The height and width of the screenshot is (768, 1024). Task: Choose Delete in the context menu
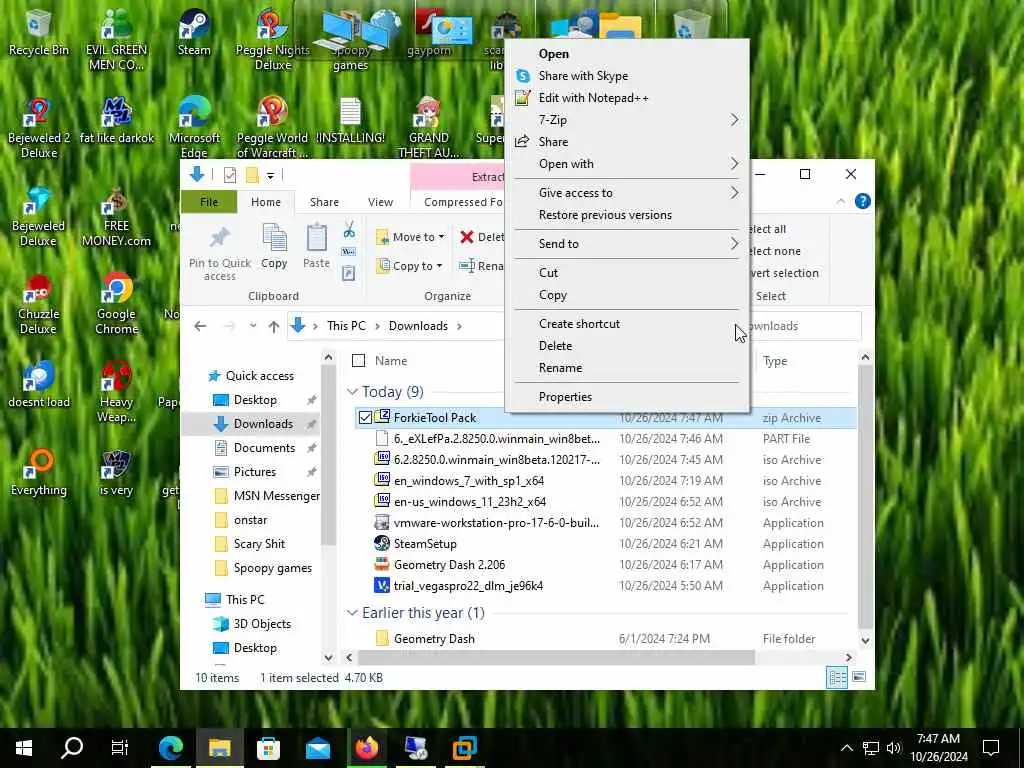point(627,345)
